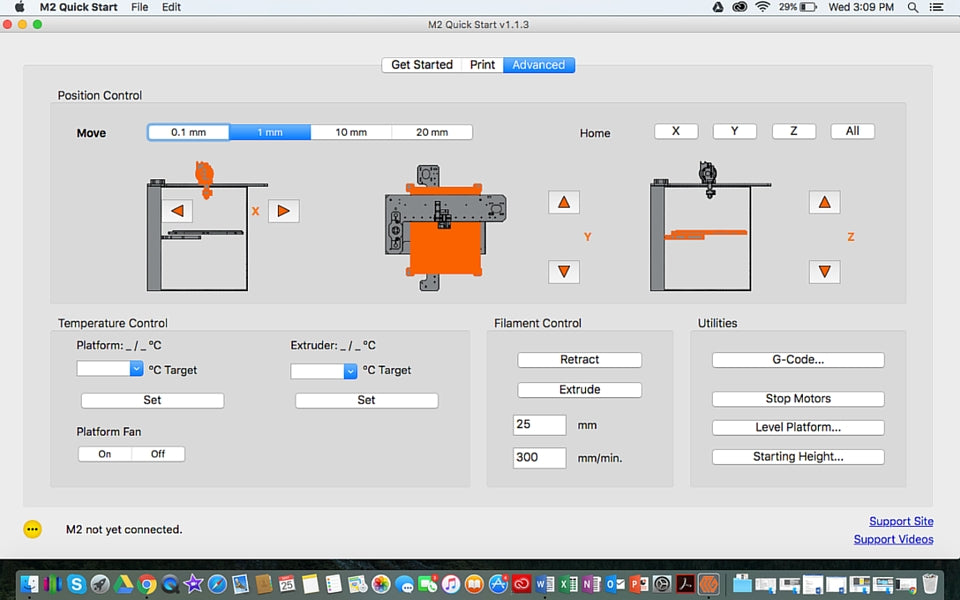This screenshot has height=600, width=960.
Task: Turn Platform Fan Off
Action: 158,454
